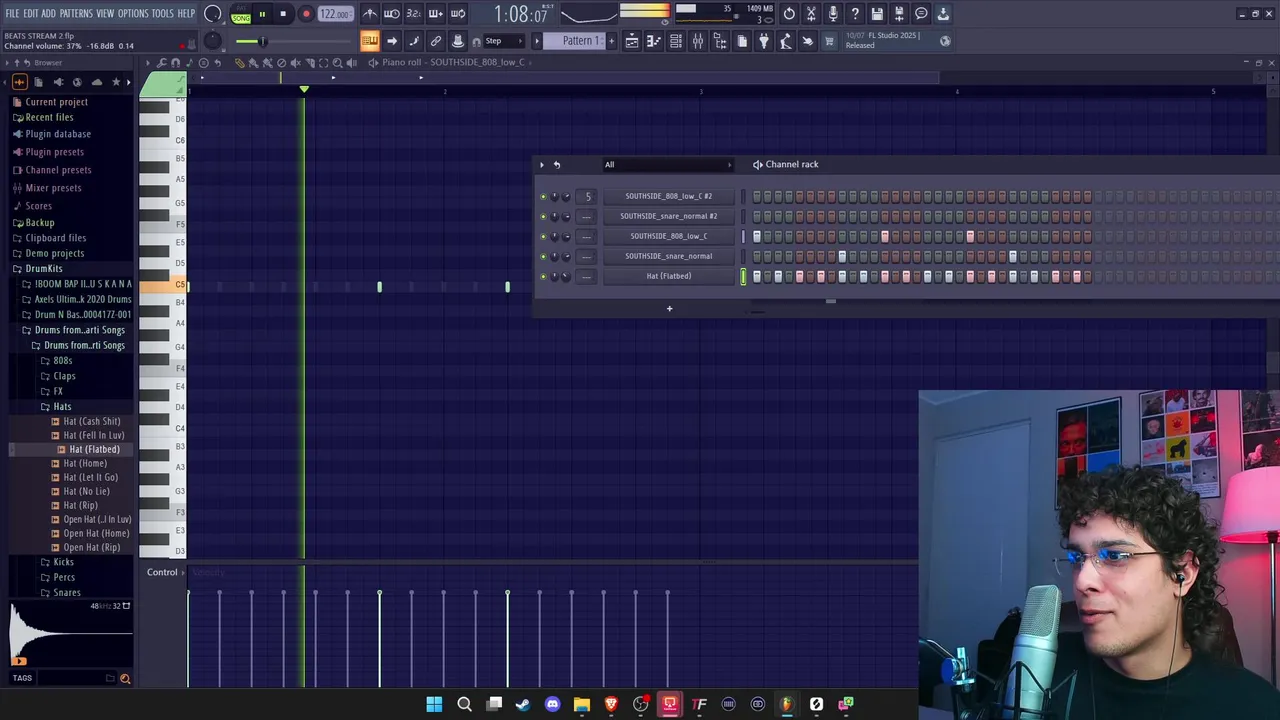
Task: Open the playlist view icon
Action: pos(632,41)
